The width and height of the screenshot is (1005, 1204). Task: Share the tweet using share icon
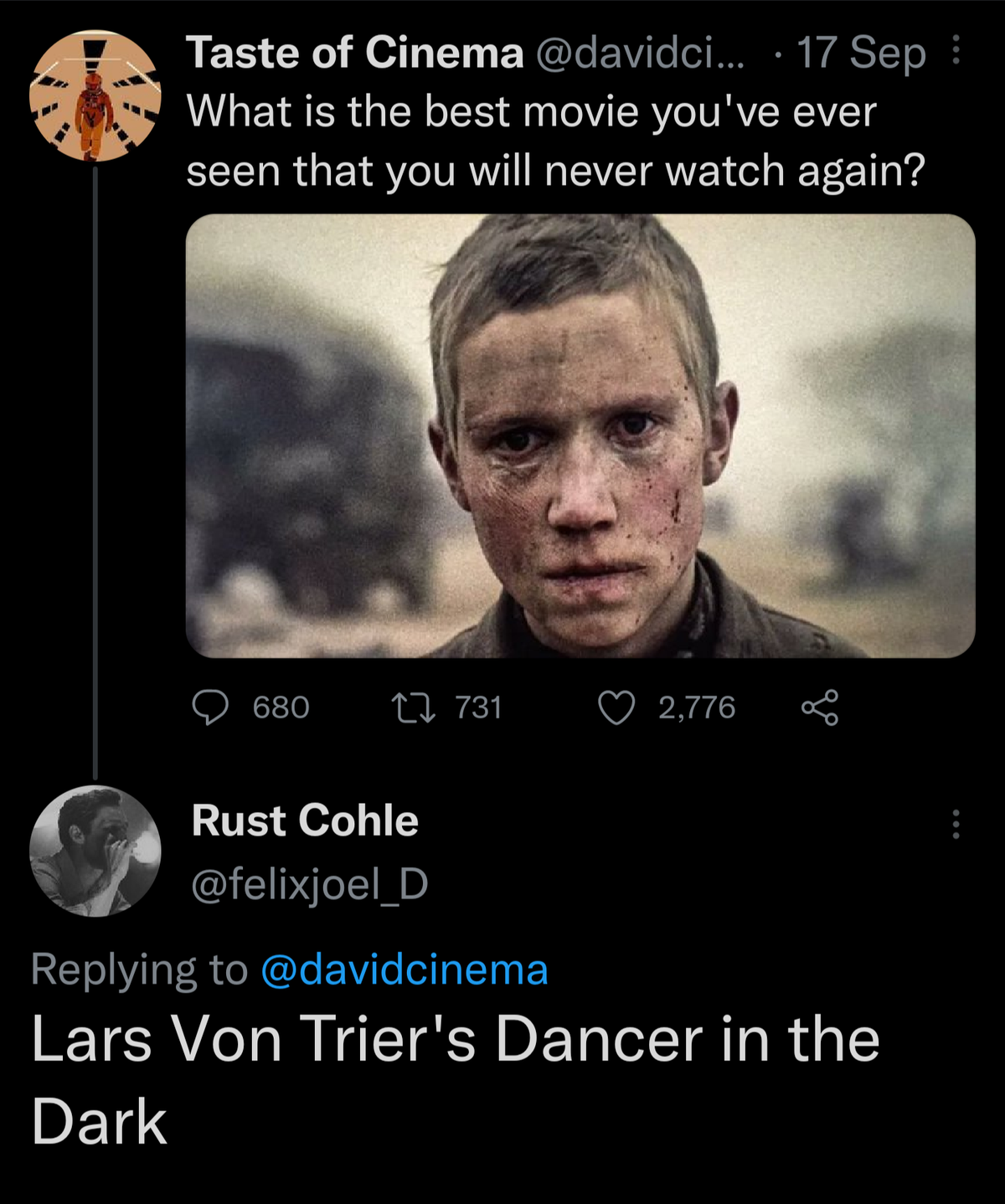pyautogui.click(x=819, y=707)
